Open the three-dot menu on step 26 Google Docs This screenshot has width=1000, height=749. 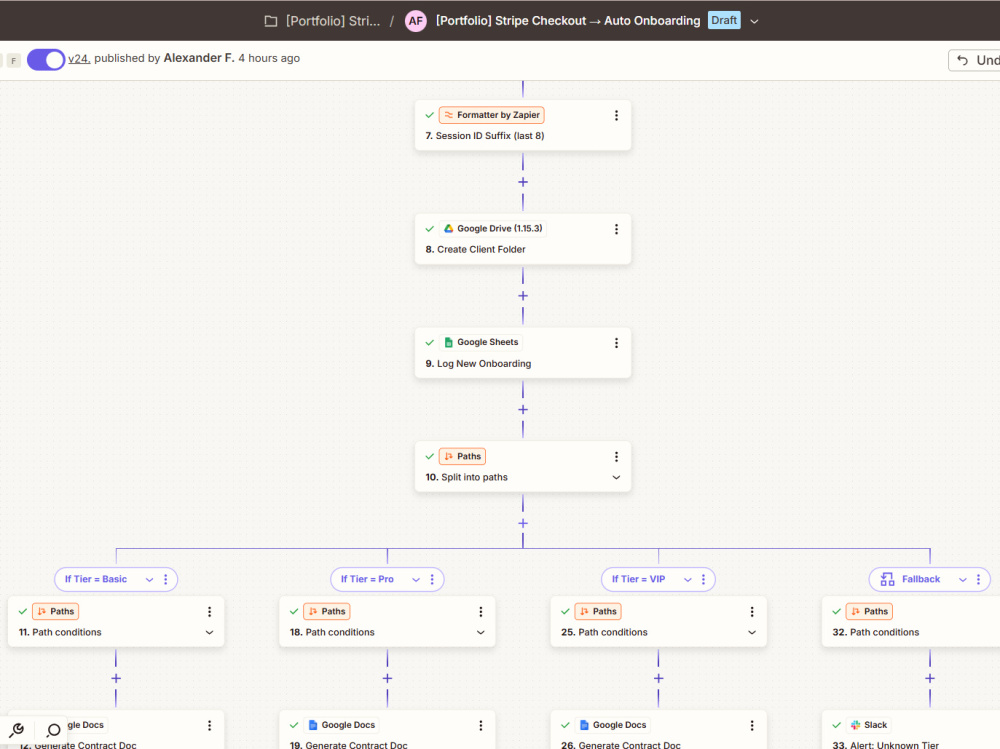point(752,725)
